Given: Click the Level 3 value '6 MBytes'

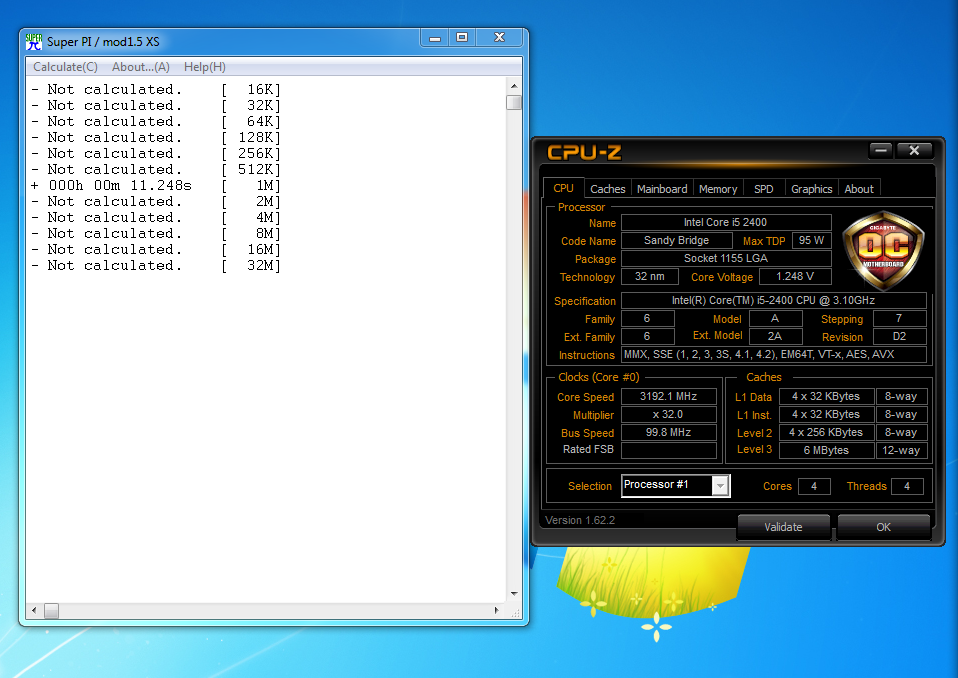Looking at the screenshot, I should pos(826,450).
